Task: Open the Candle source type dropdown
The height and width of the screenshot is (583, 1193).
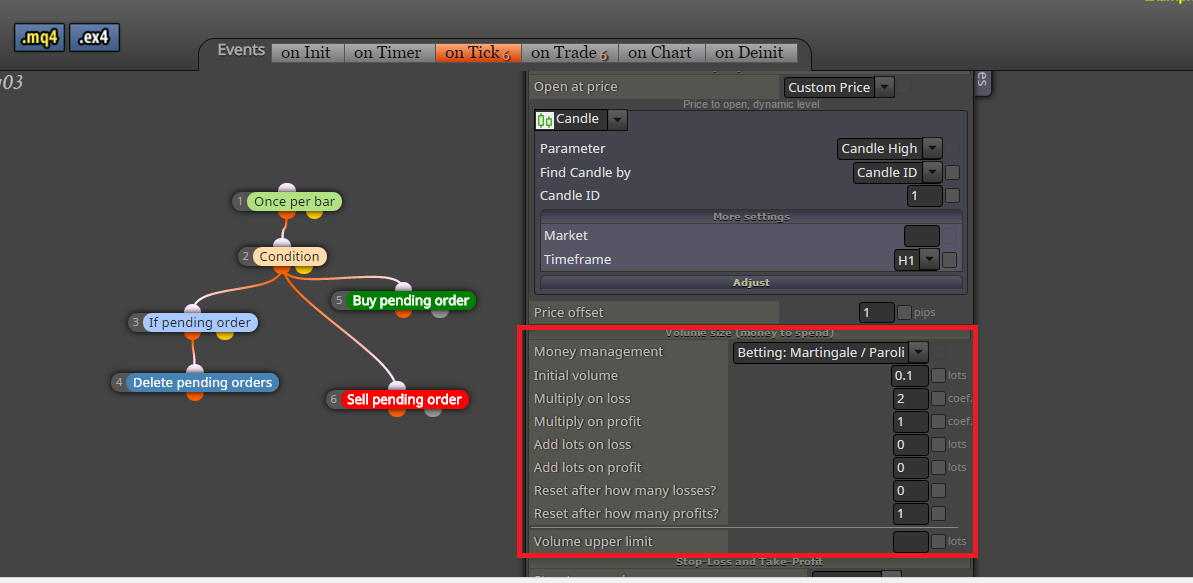Action: tap(618, 119)
